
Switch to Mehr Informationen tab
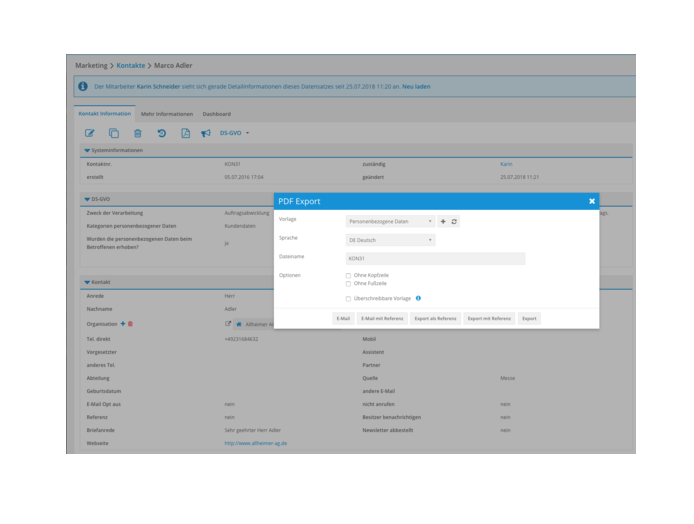click(x=167, y=114)
